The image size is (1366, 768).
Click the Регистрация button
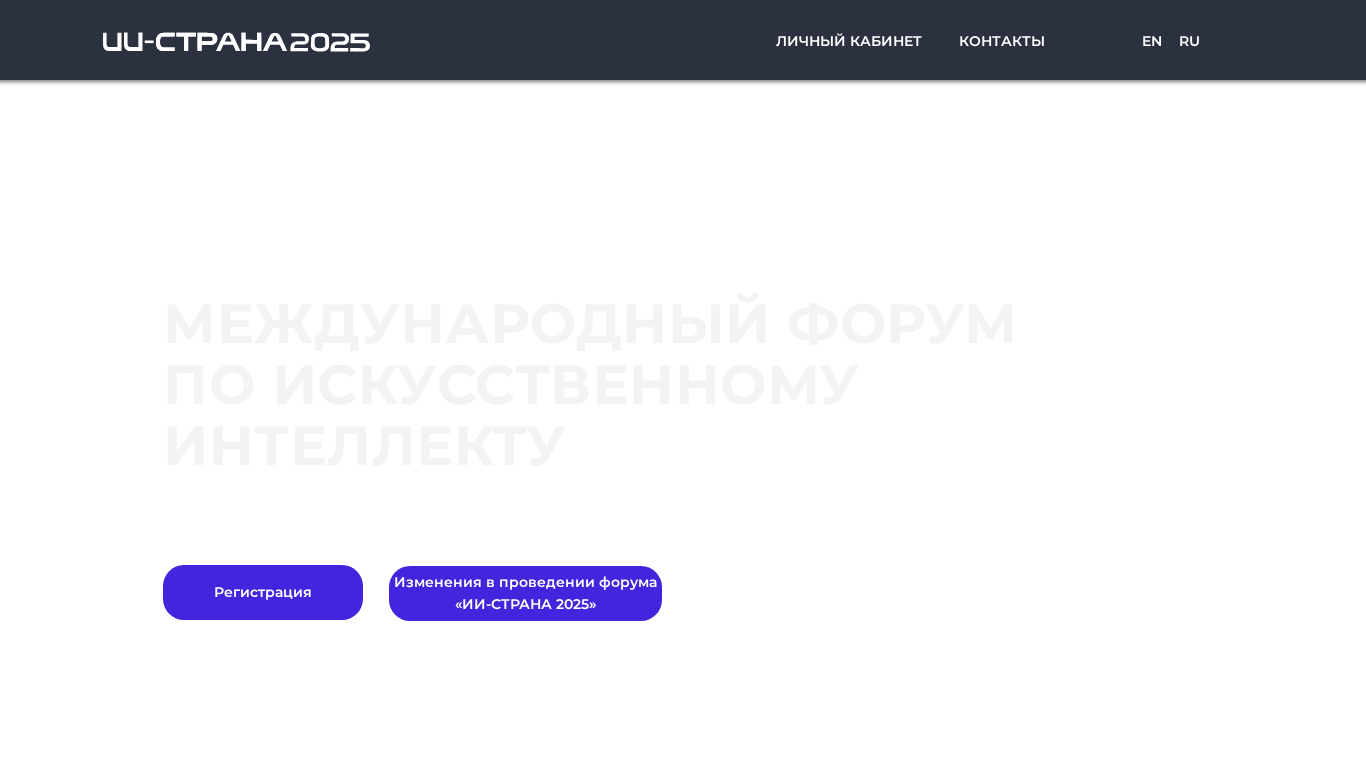[x=263, y=592]
